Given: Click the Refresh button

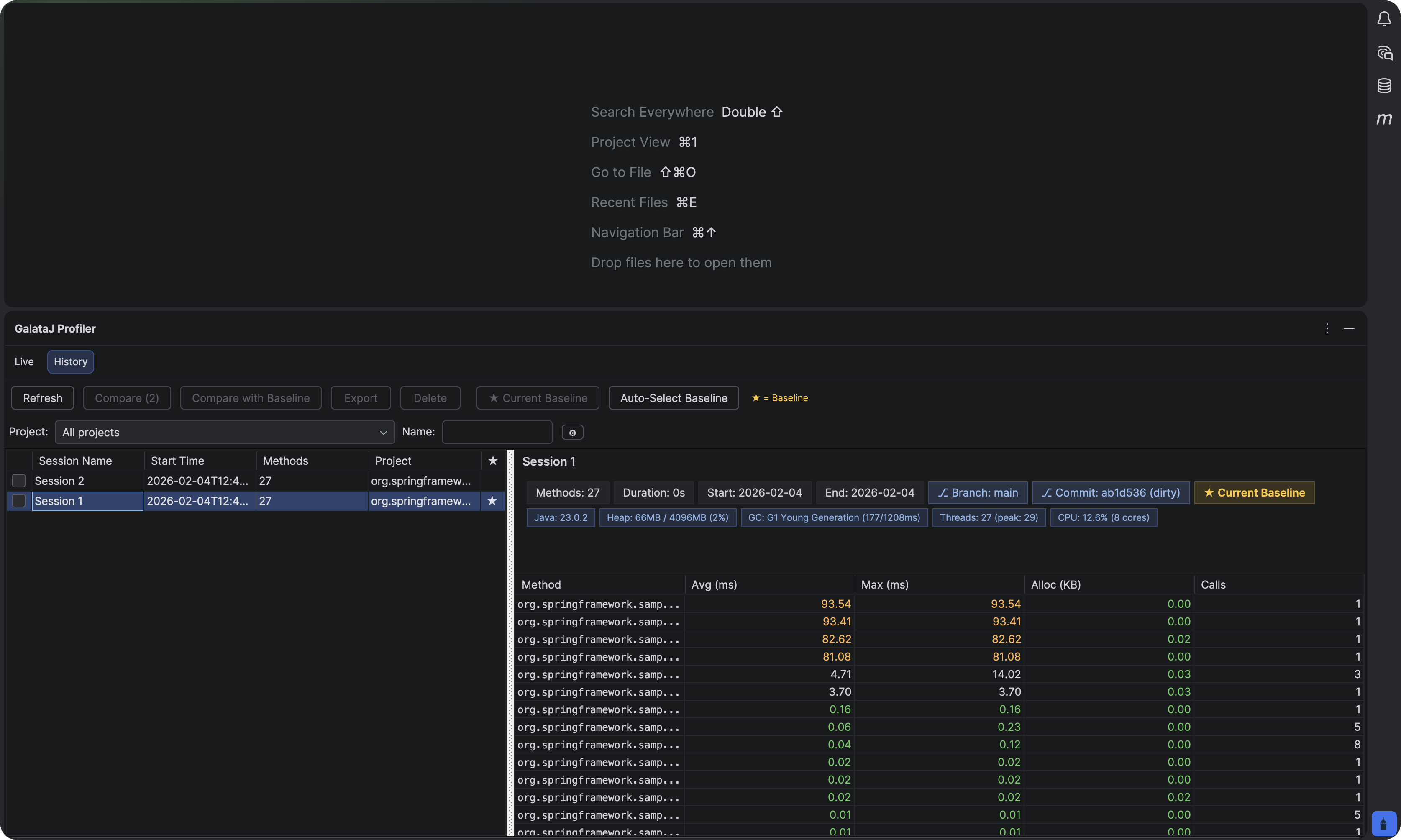Looking at the screenshot, I should point(42,398).
